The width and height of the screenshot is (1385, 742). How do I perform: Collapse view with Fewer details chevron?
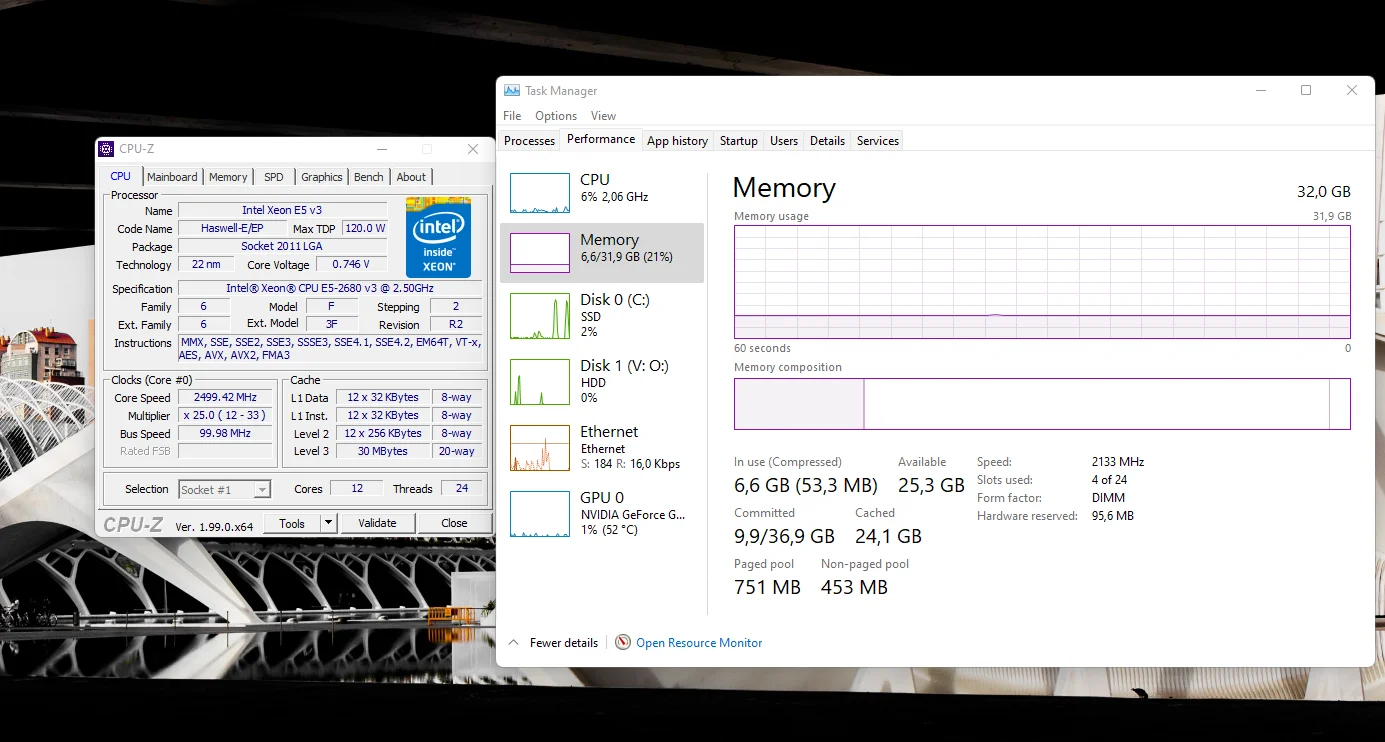[x=514, y=643]
